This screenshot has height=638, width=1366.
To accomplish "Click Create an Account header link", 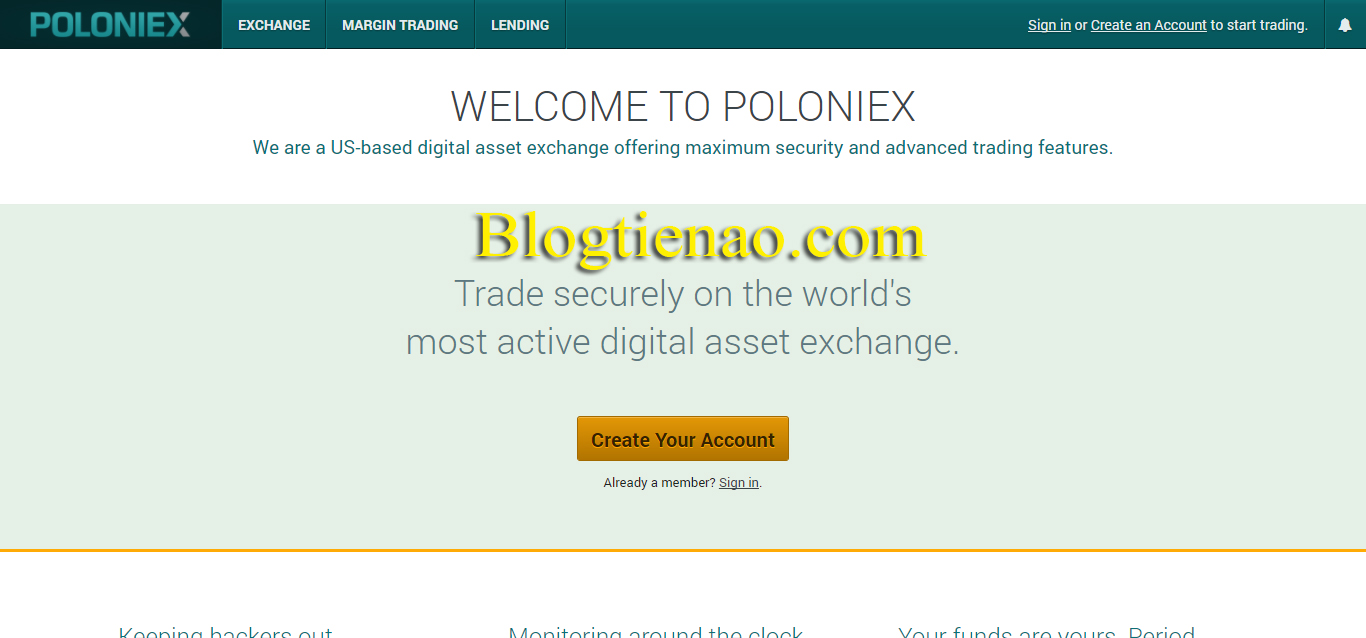I will pos(1149,25).
